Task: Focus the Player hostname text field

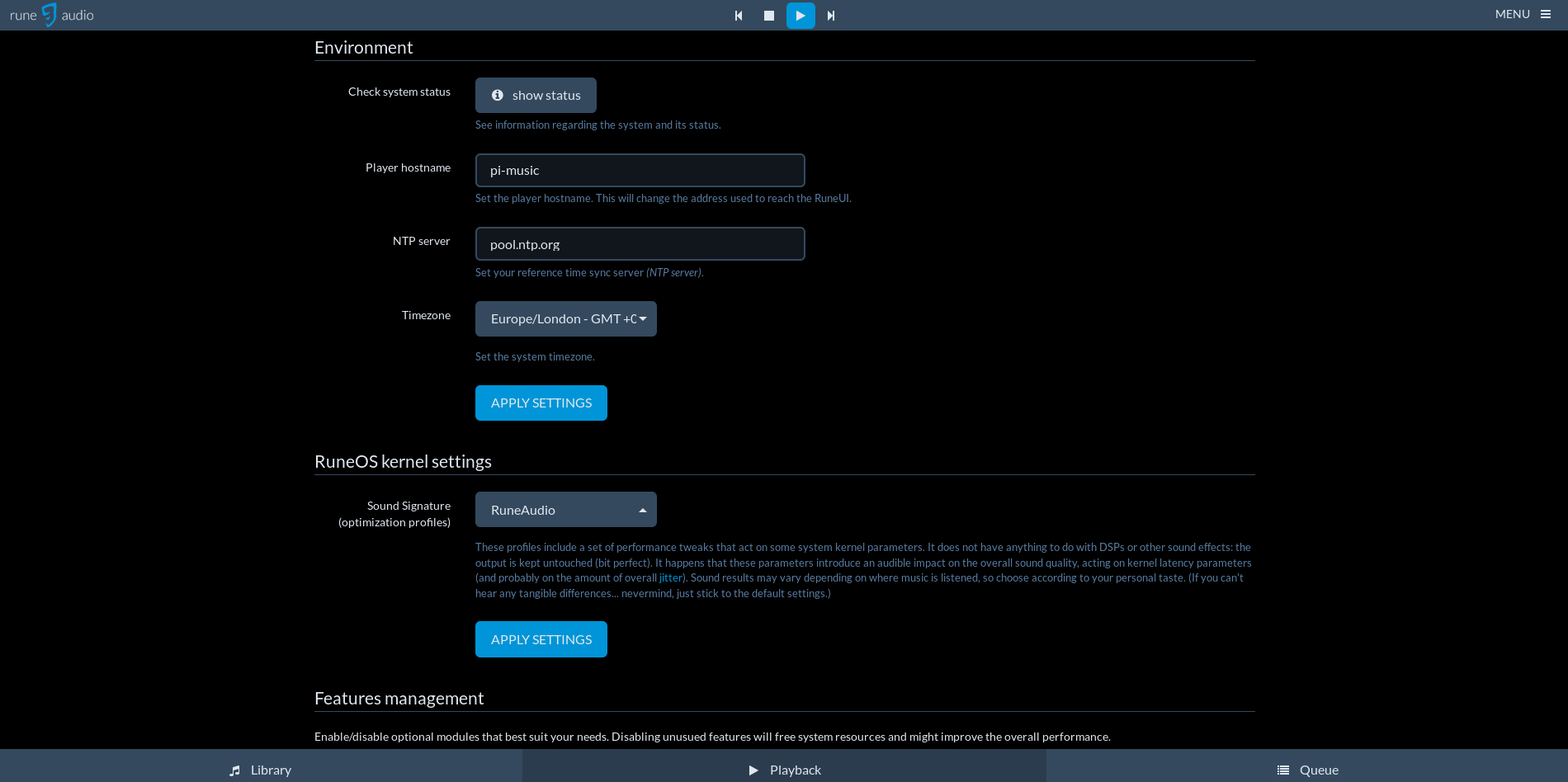Action: coord(640,171)
